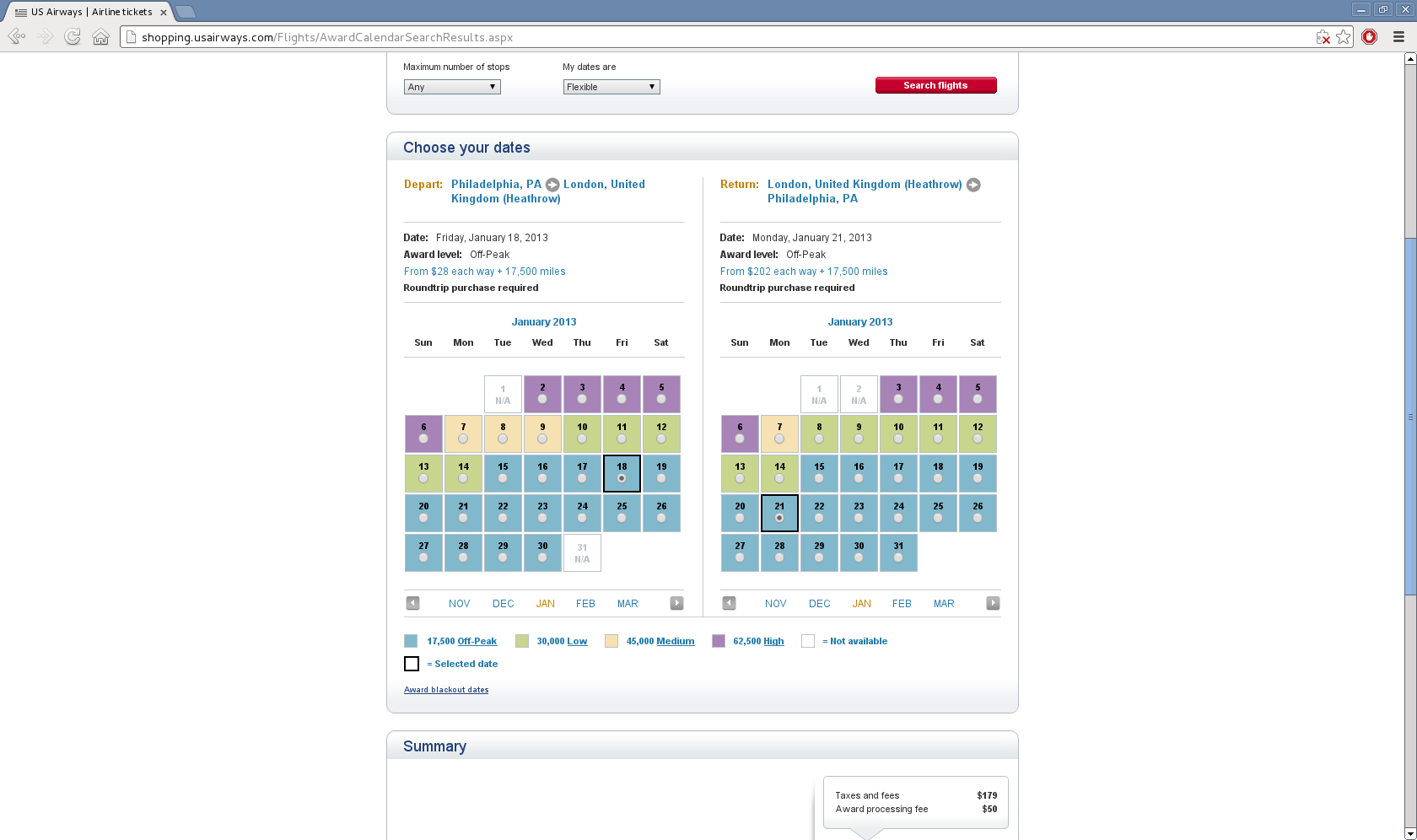
Task: Click the browser home icon
Action: point(100,36)
